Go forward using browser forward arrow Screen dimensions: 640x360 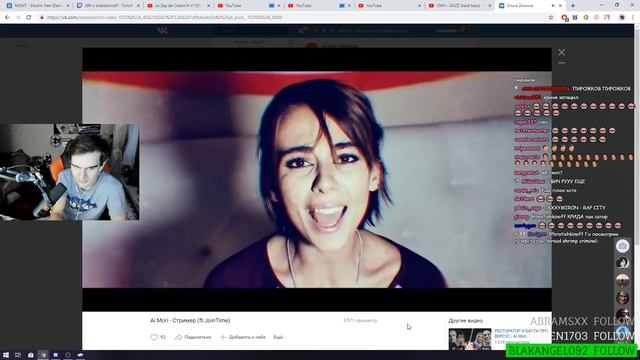(18, 18)
